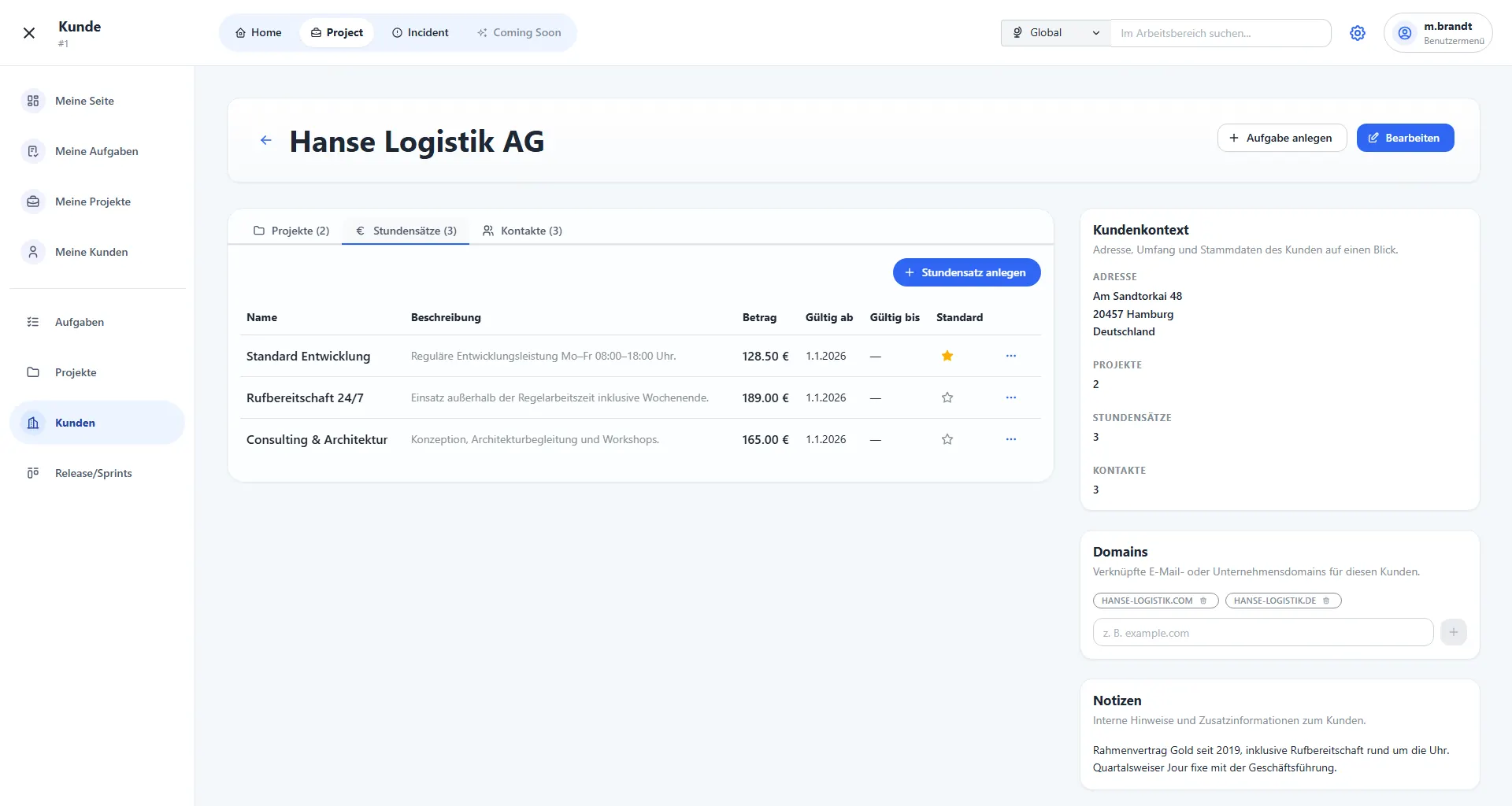The height and width of the screenshot is (806, 1512).
Task: Click the Beschreibung column header
Action: 446,317
